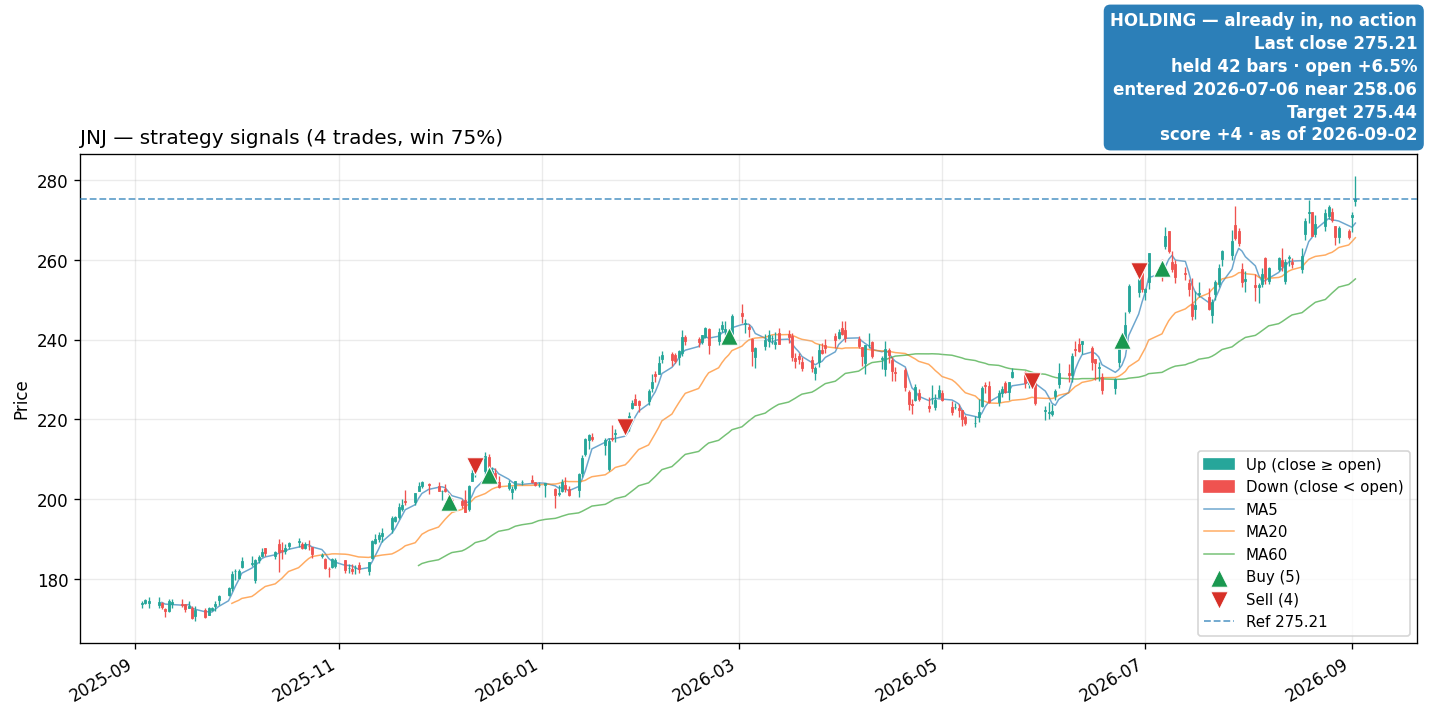
Task: Click the 'Price' y-axis label
Action: 21,399
